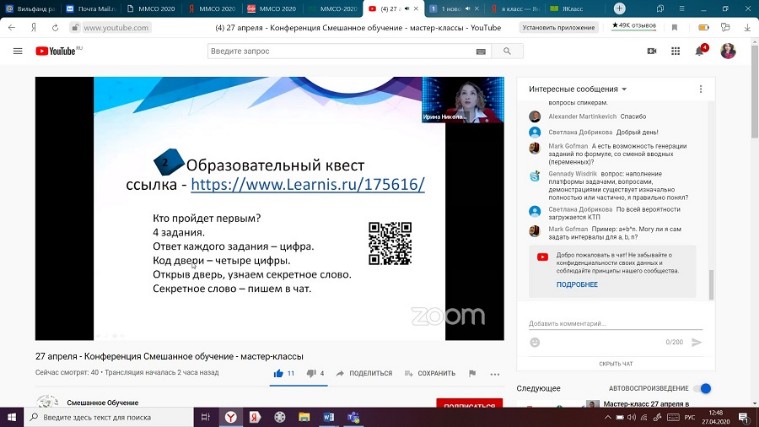
Task: Open the chat three-dot options menu
Action: tap(701, 89)
